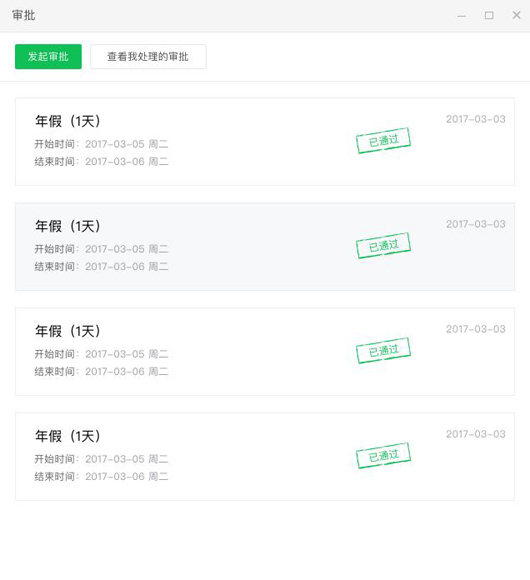Viewport: 530px width, 580px height.
Task: Click the 已通过 stamp in the first card
Action: tap(384, 140)
